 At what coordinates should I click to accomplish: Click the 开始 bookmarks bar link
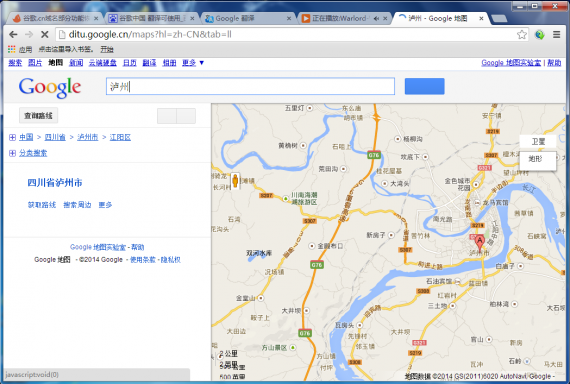click(107, 49)
